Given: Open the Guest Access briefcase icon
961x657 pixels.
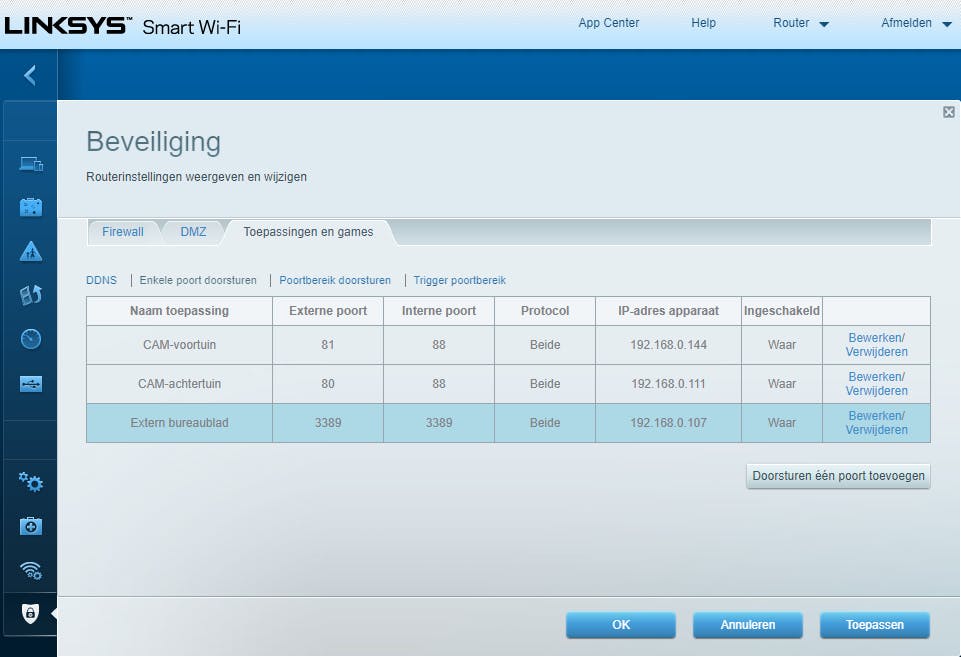Looking at the screenshot, I should (31, 207).
